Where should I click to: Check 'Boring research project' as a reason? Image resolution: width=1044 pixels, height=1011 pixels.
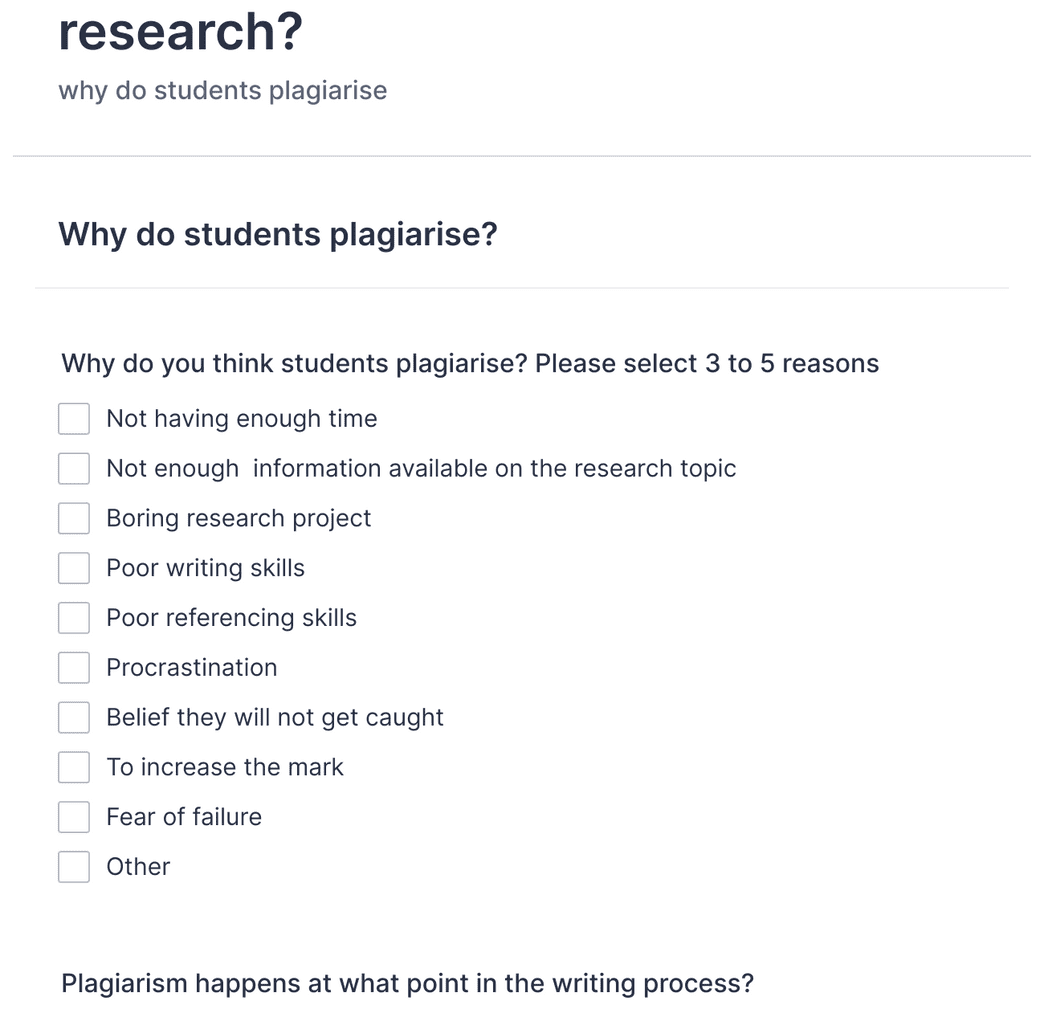(x=74, y=518)
